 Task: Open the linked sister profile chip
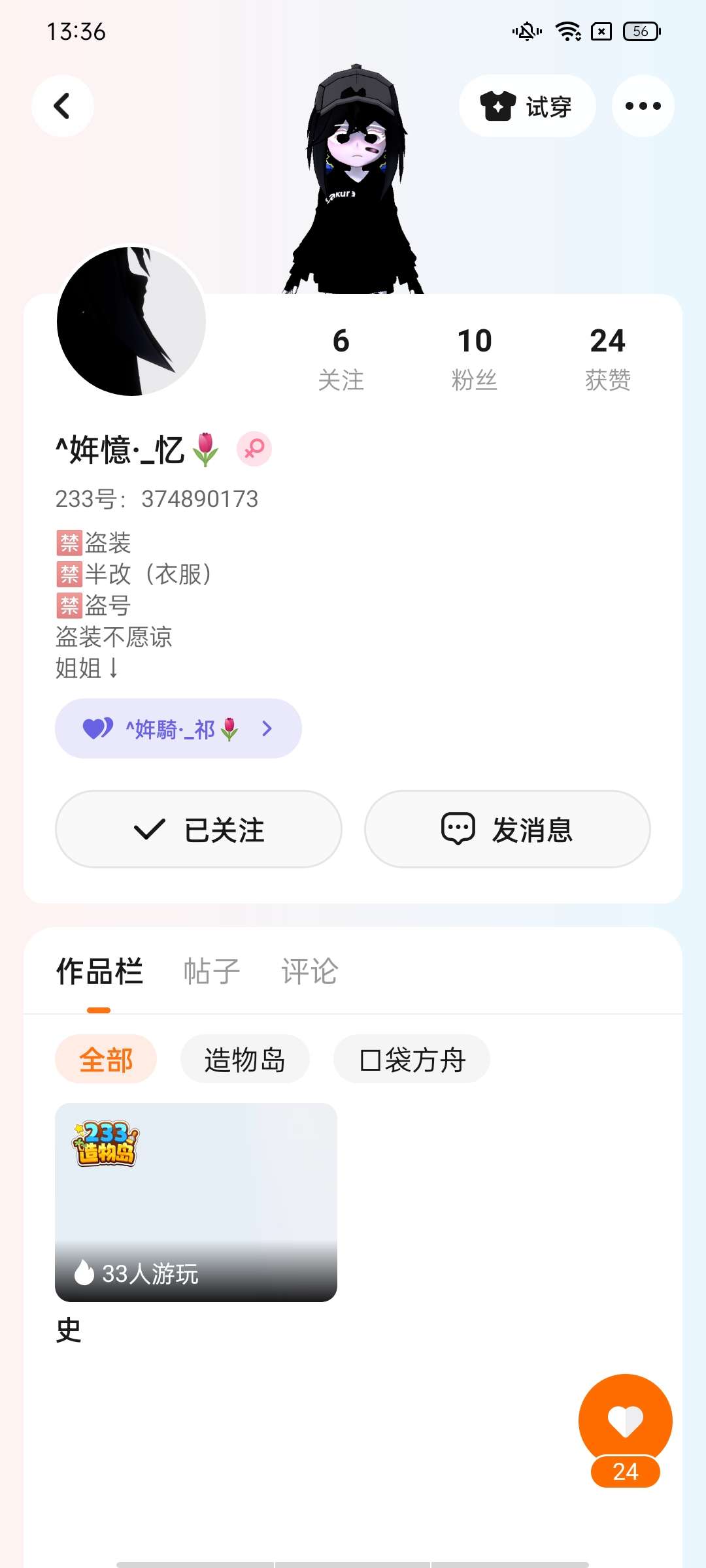178,728
